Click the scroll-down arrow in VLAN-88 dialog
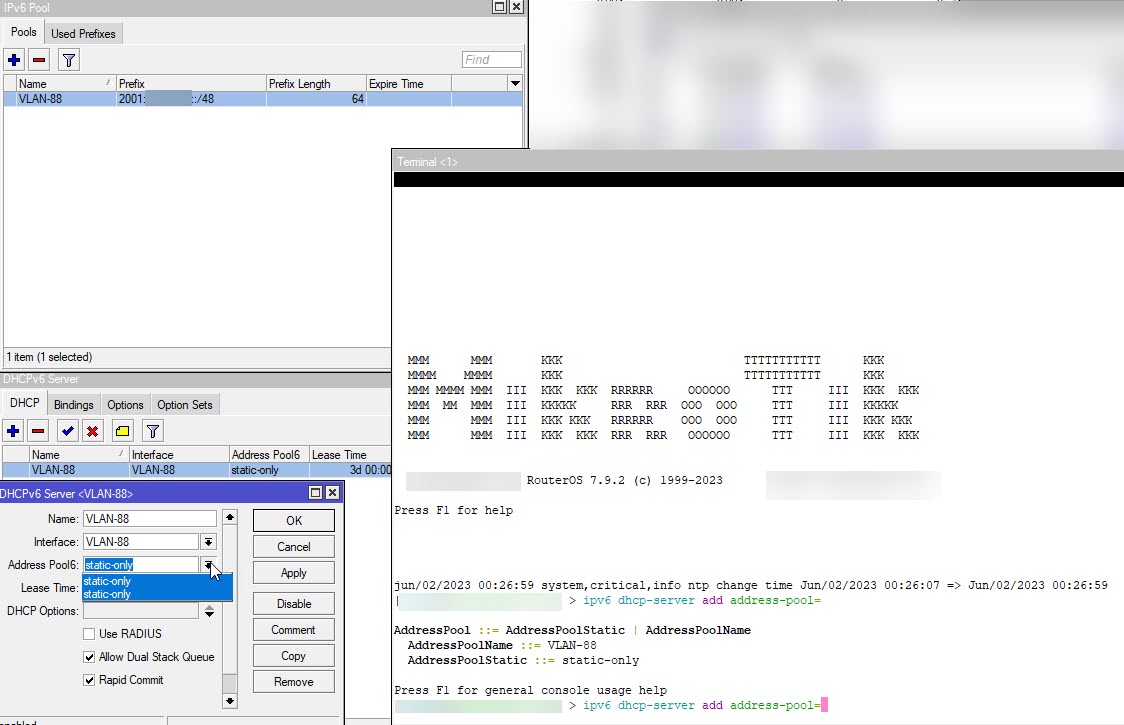The image size is (1124, 725). point(229,701)
